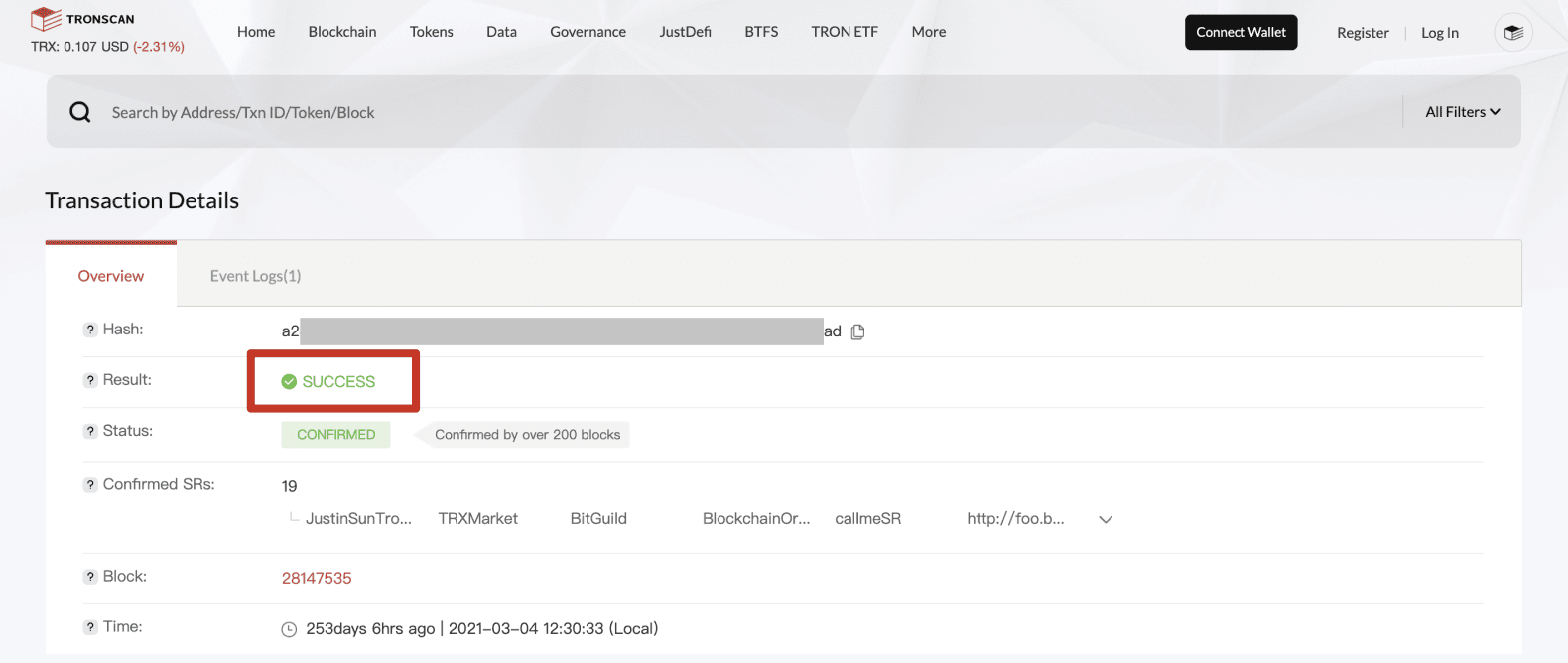Click question mark icon next to Status
This screenshot has height=663, width=1568.
[x=90, y=431]
